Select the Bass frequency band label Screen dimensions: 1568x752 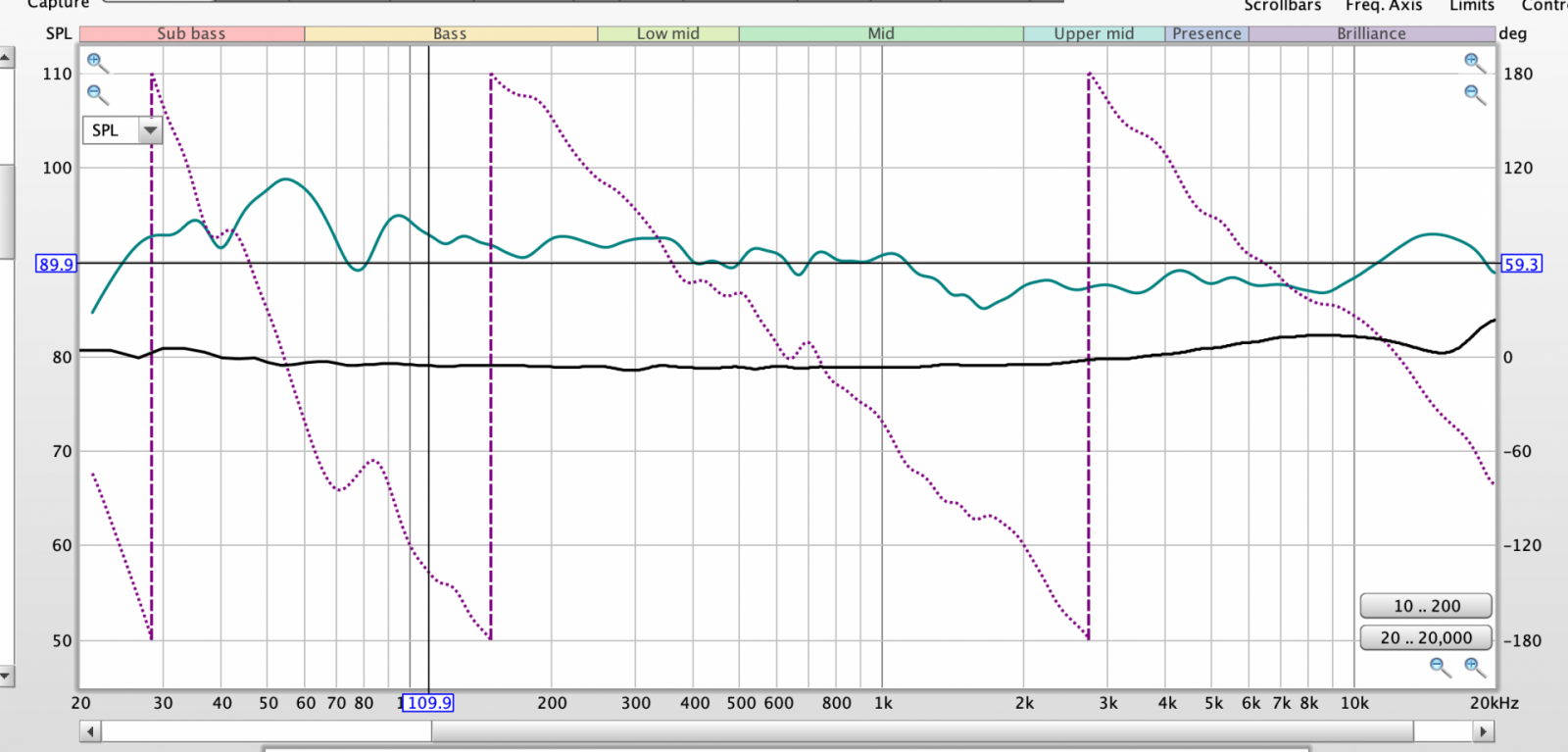point(450,33)
